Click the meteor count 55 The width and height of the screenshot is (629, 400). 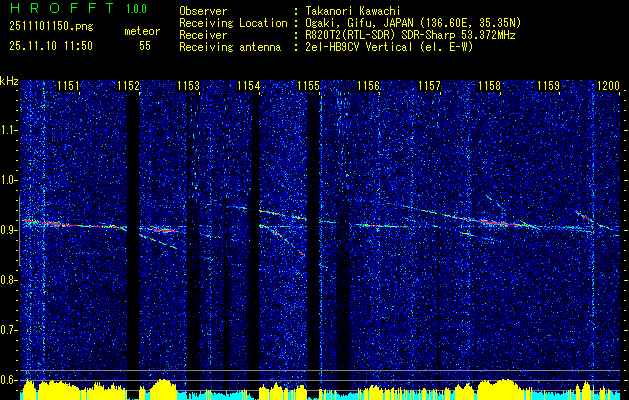tap(145, 46)
